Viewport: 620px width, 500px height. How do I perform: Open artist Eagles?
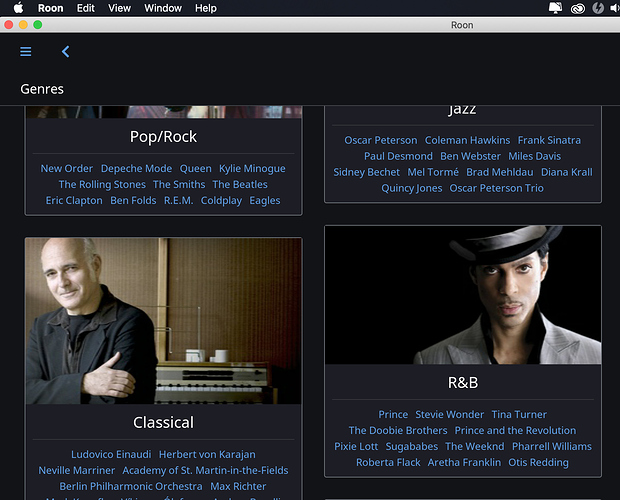click(x=265, y=200)
